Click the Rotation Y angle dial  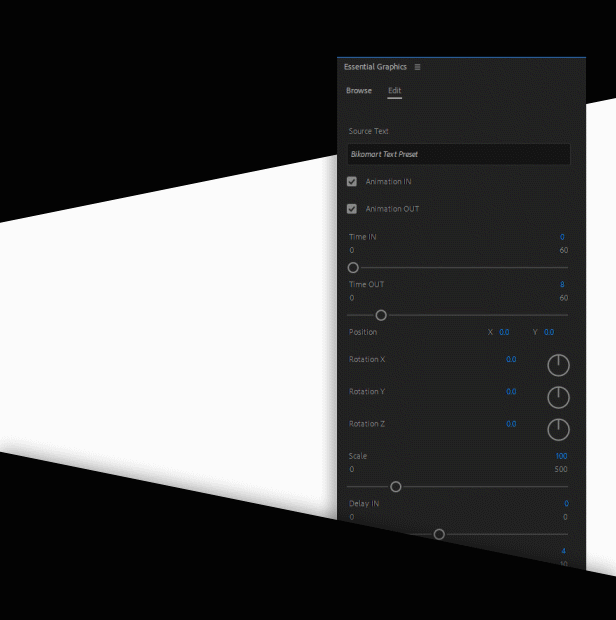(x=558, y=398)
